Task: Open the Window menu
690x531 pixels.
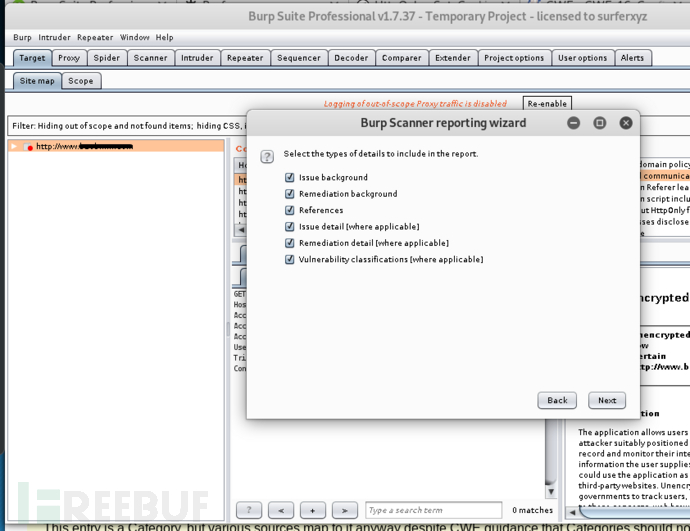Action: click(x=135, y=37)
